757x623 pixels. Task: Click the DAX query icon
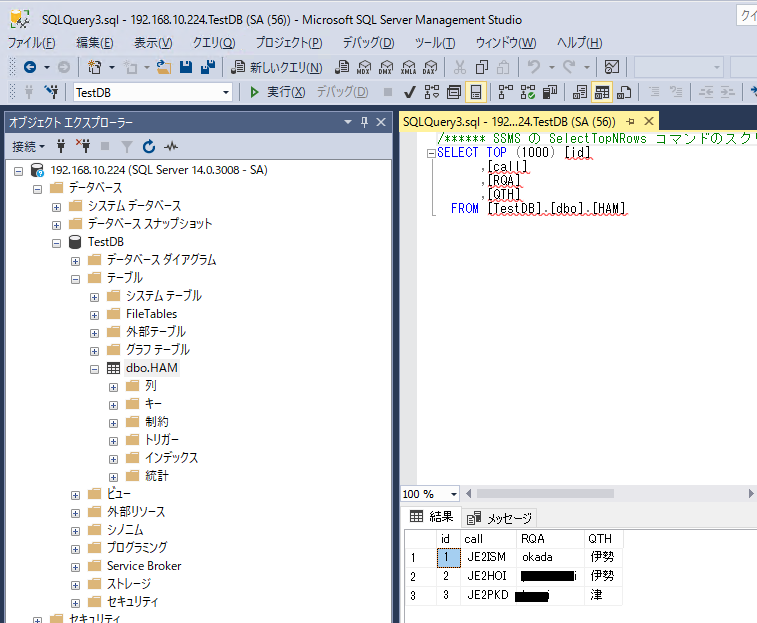(x=429, y=67)
